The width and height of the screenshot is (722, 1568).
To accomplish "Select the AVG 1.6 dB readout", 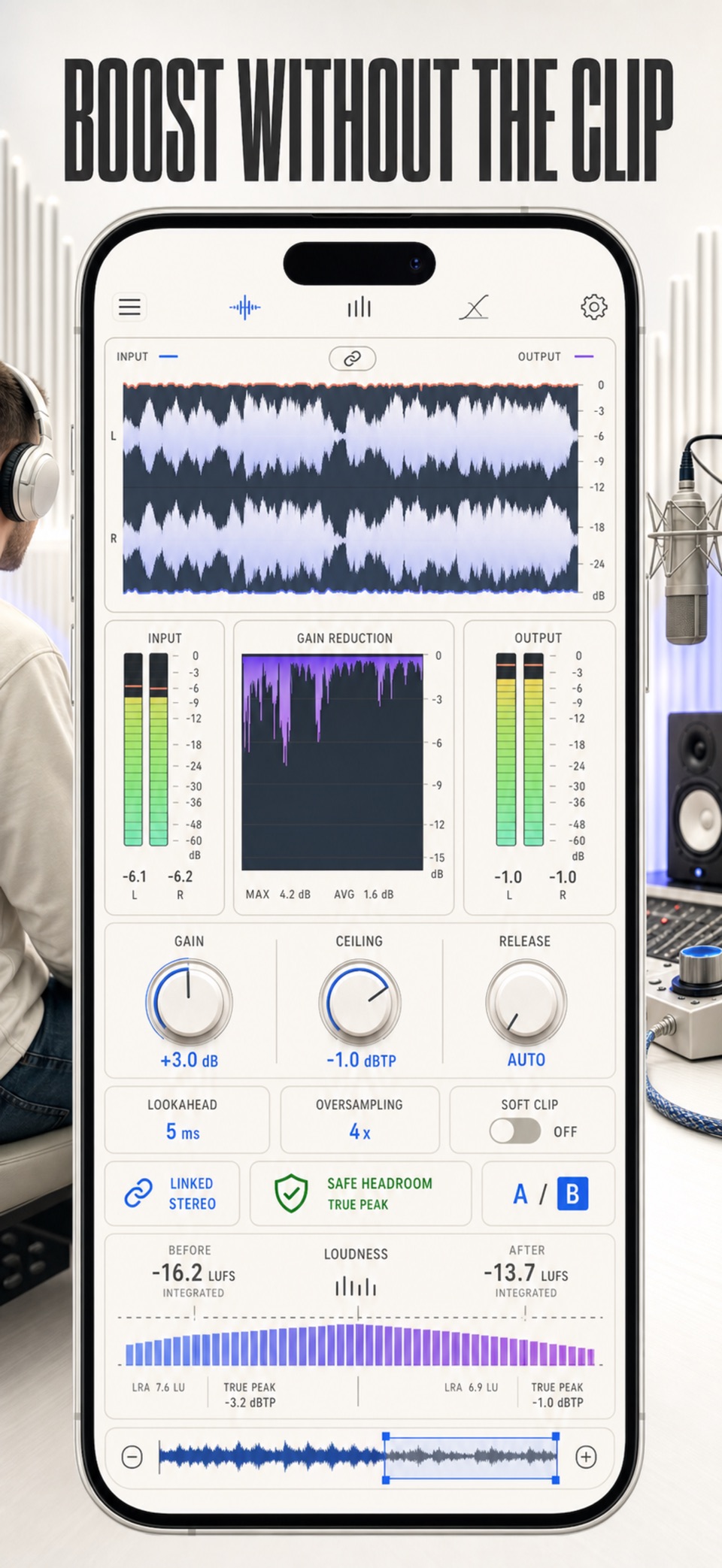I will coord(364,894).
